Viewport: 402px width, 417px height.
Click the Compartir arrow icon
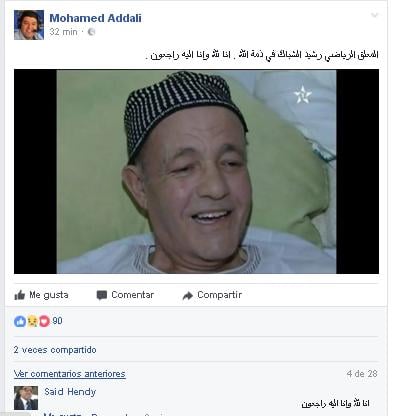[x=188, y=295]
